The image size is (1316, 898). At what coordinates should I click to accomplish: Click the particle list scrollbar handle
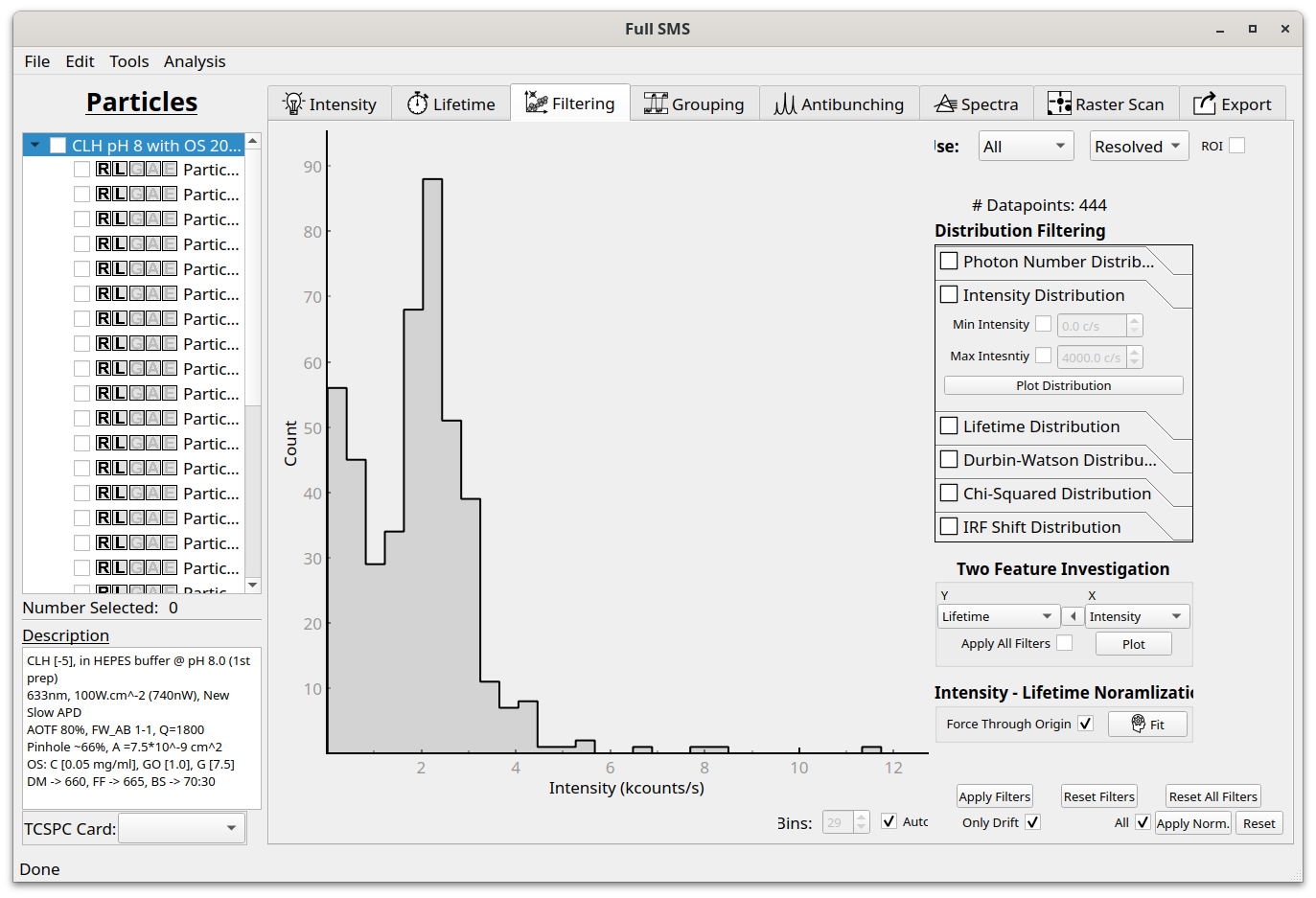(253, 278)
